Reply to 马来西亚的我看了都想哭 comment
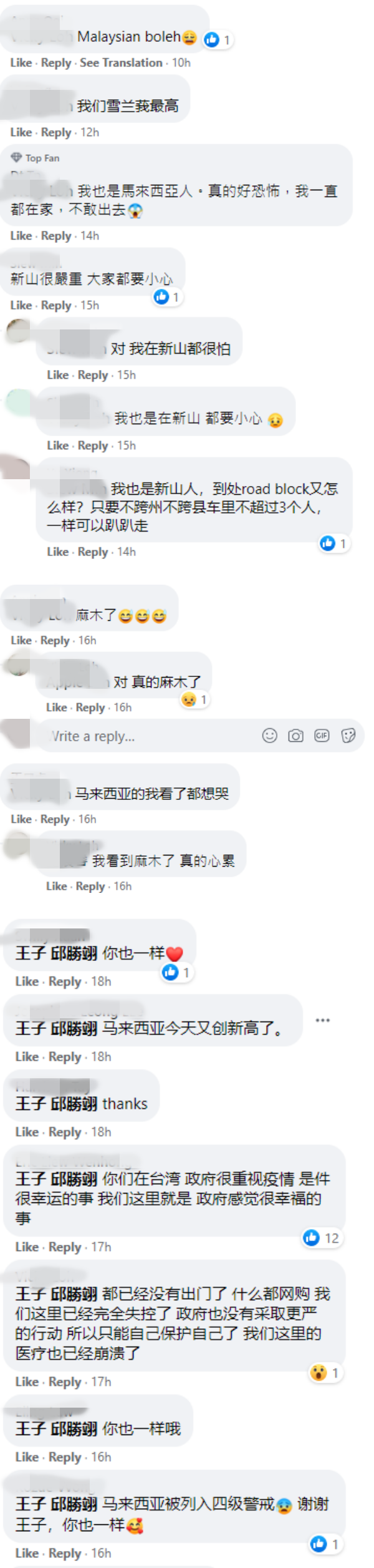The image size is (374, 1568). tap(55, 819)
